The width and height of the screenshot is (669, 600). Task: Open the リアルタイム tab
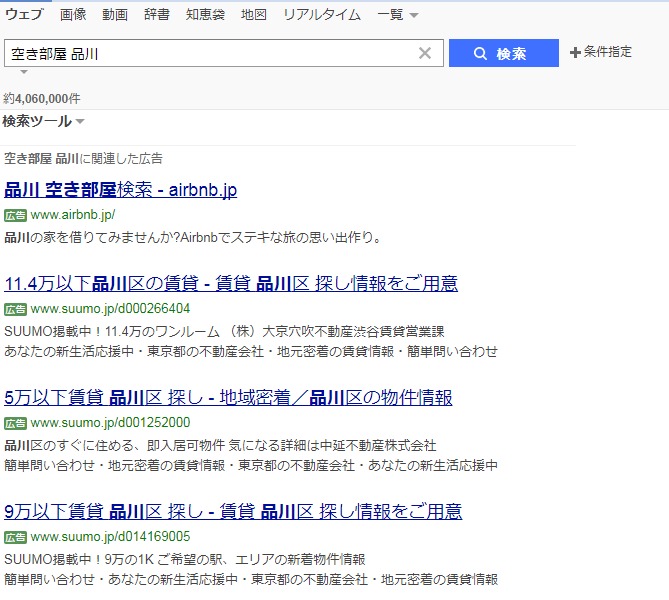coord(322,15)
